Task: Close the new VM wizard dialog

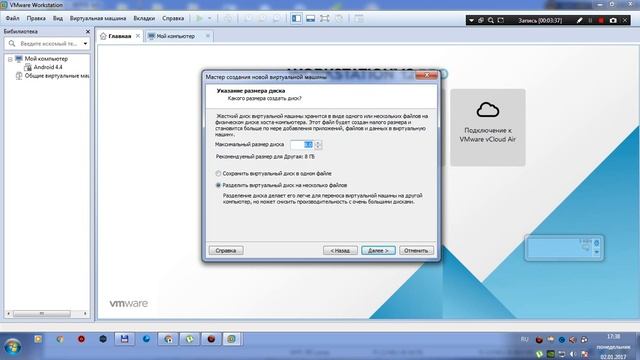Action: [x=427, y=76]
